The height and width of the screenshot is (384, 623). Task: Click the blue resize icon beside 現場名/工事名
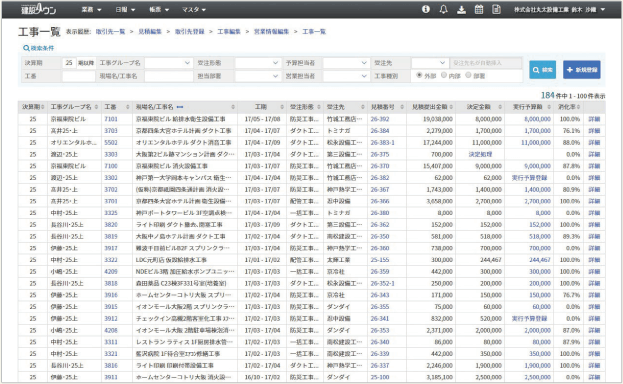180,107
